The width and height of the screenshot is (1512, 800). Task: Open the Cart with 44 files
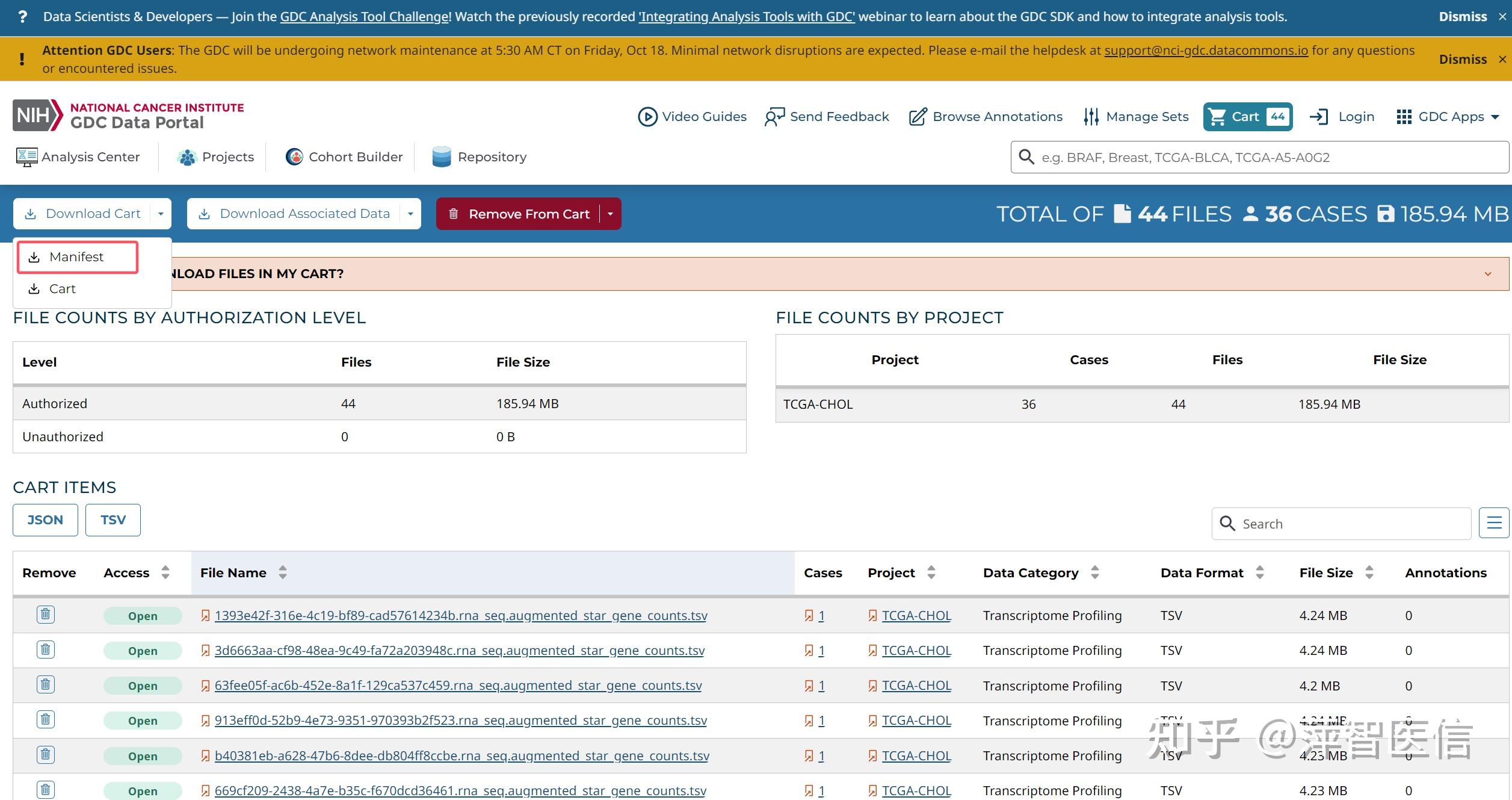(1247, 117)
